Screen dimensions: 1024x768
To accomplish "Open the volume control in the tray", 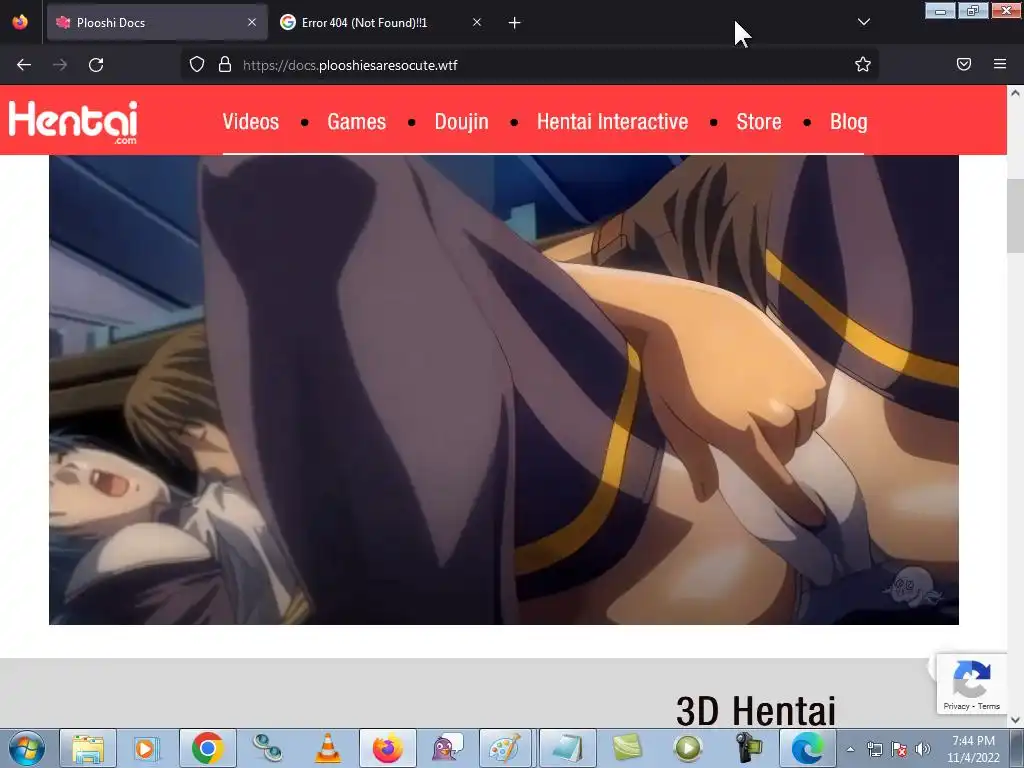I will tap(922, 749).
